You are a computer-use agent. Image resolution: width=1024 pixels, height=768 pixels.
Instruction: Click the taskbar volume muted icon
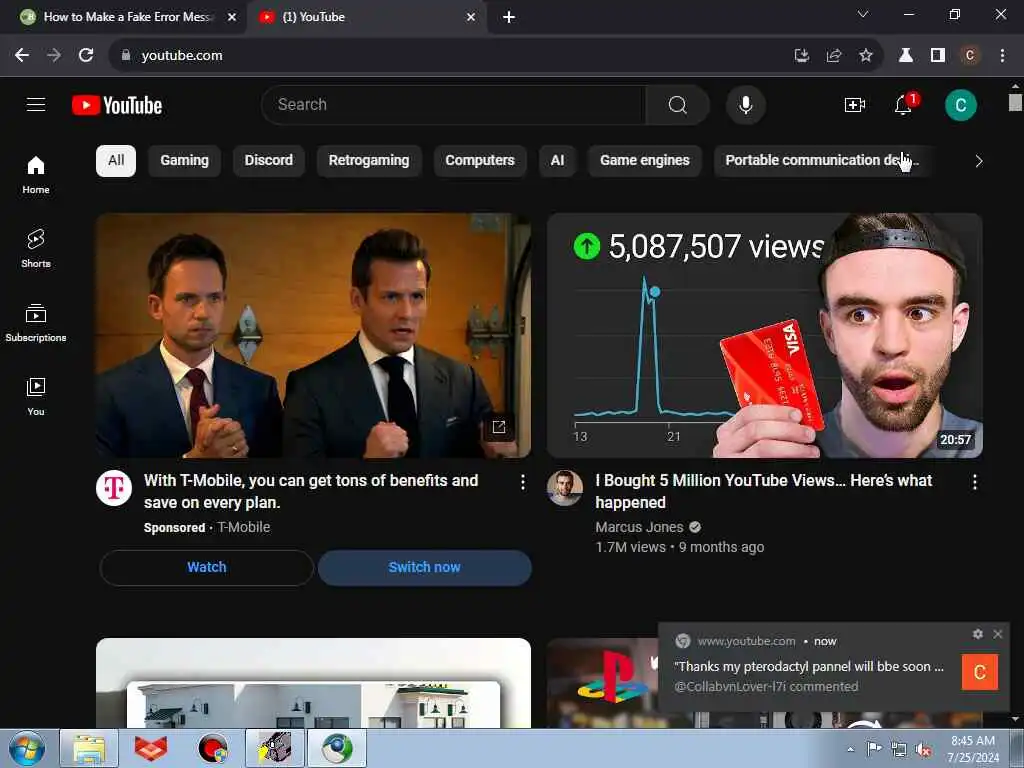[923, 750]
